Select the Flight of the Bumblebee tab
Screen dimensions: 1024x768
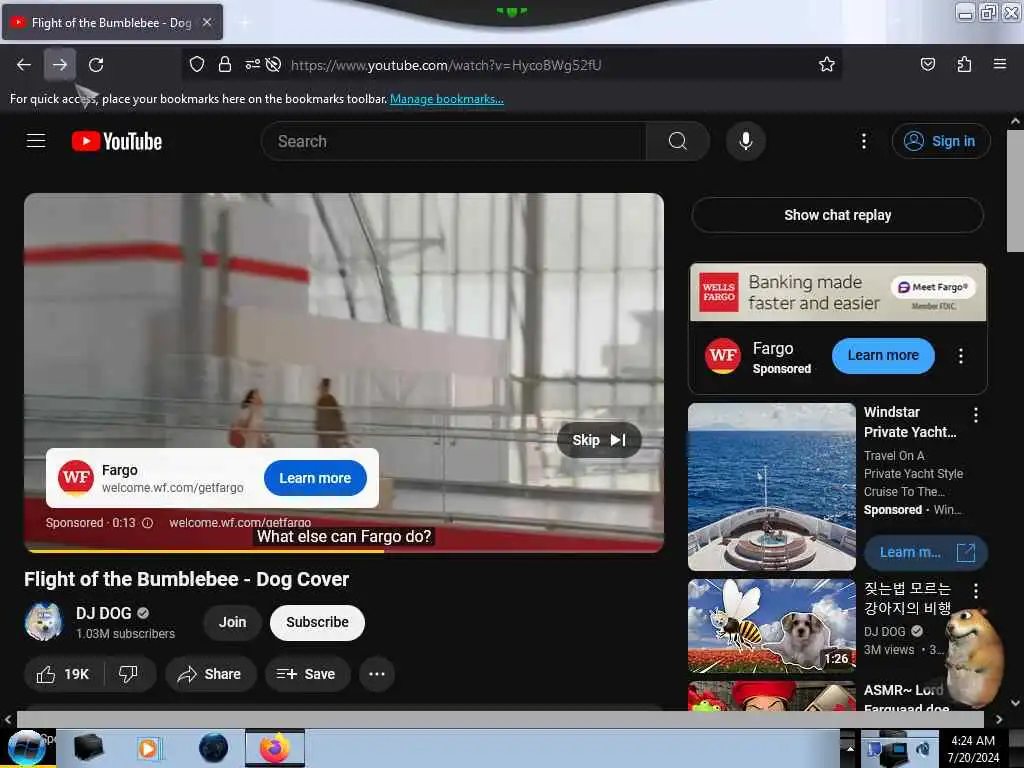(112, 22)
